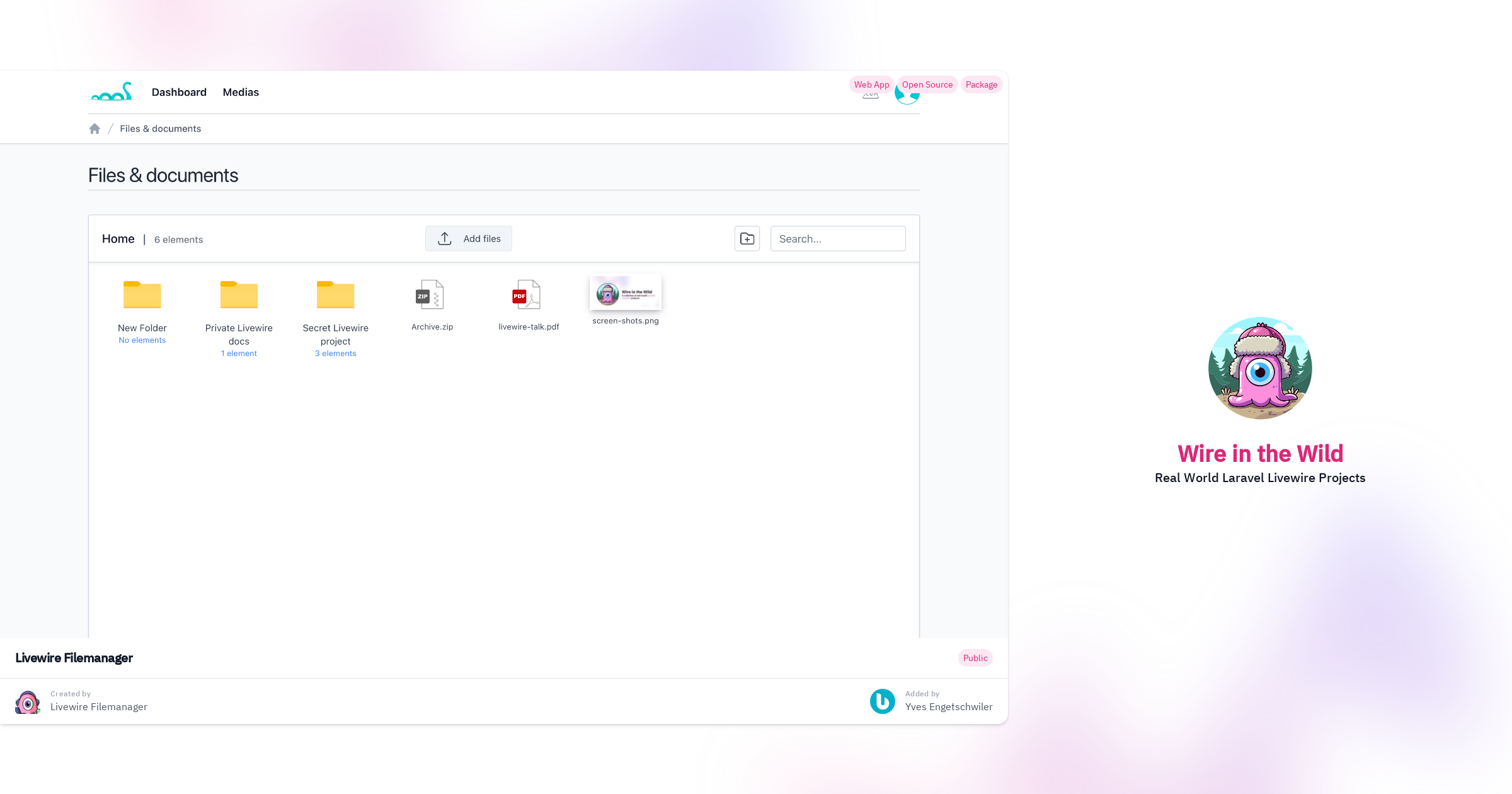Click the home breadcrumb icon

[x=94, y=129]
